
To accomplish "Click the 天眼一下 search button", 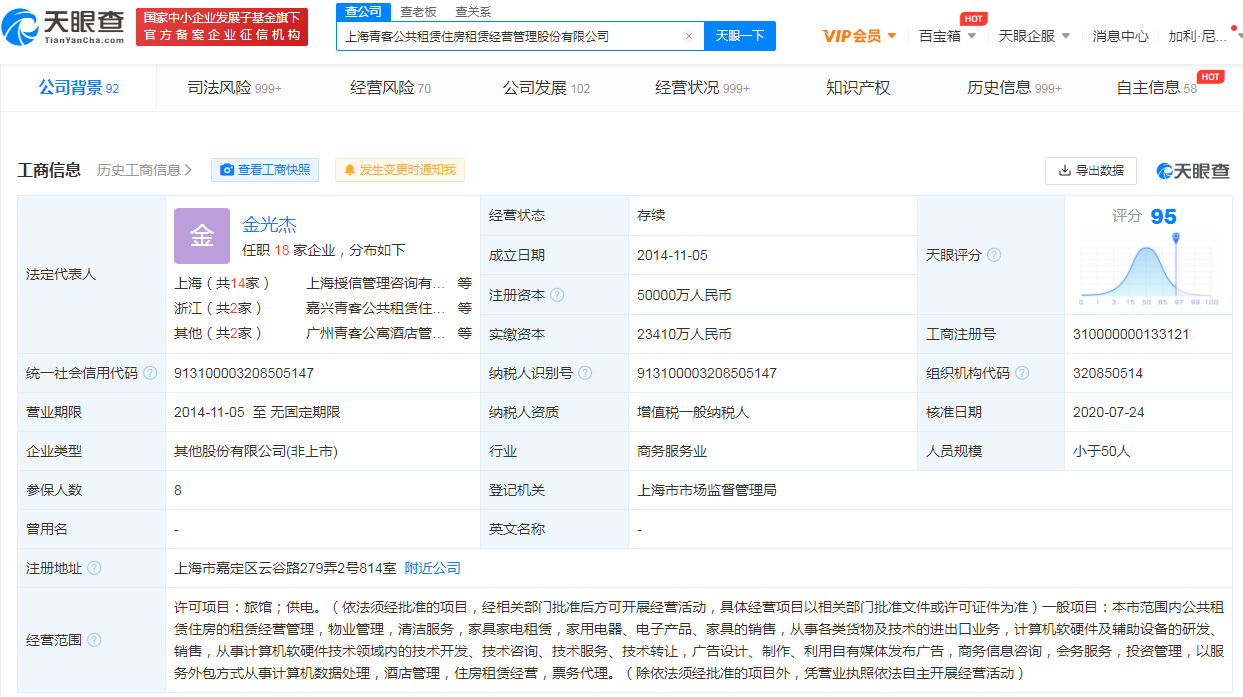I will [x=742, y=35].
